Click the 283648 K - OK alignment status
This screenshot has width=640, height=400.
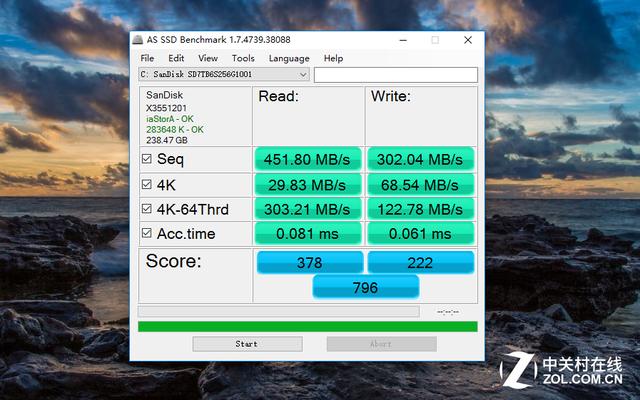[175, 129]
